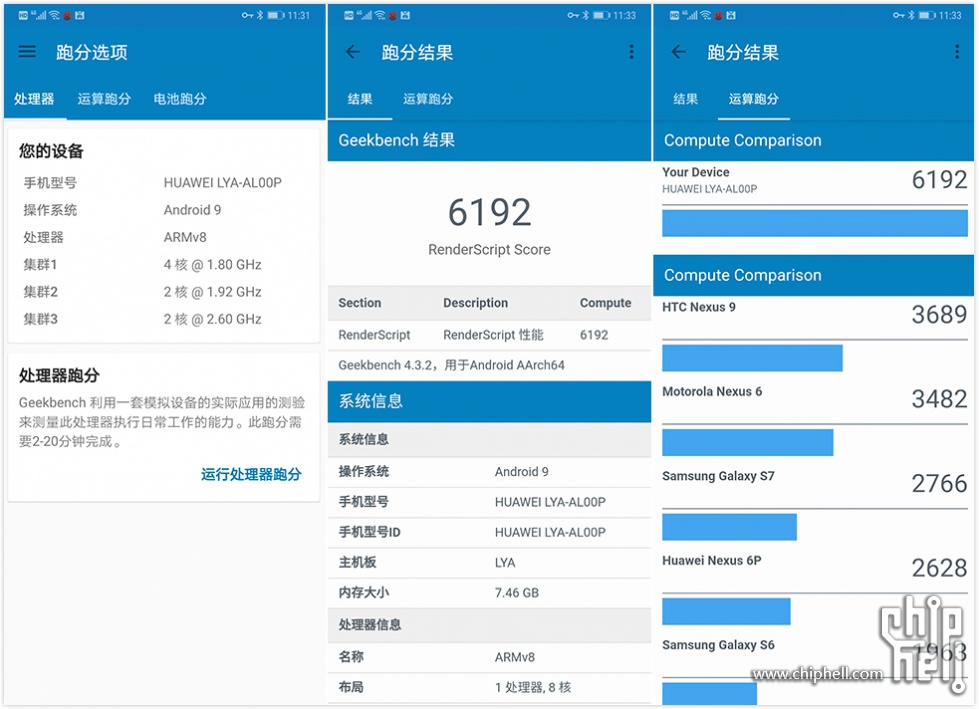Tap the 4 核 @ 1.80 GHz value

(212, 265)
